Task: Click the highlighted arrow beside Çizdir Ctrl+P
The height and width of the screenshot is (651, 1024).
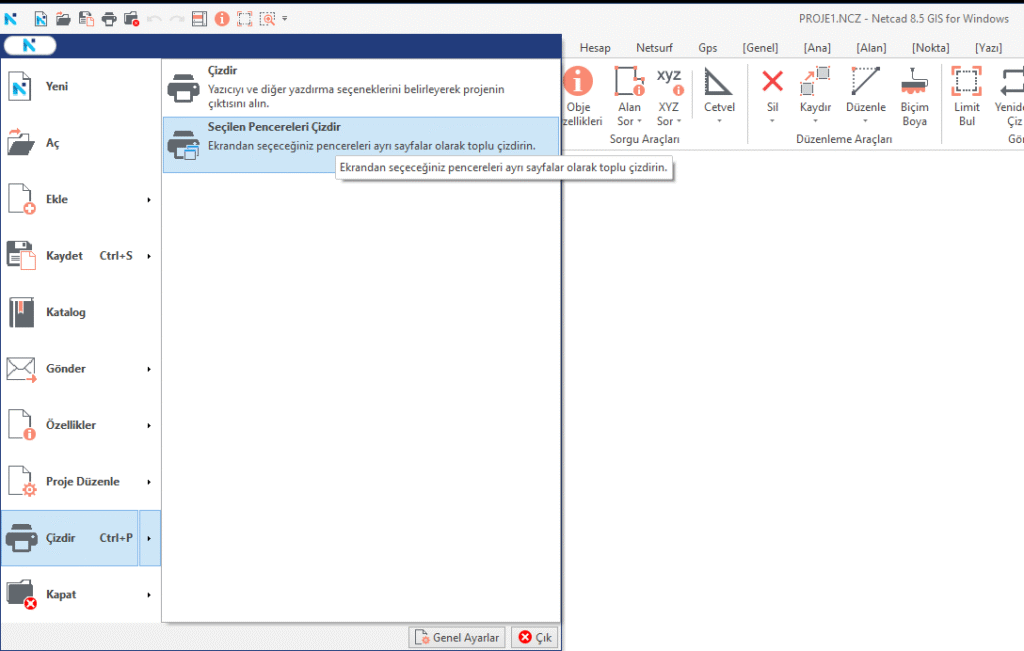Action: click(150, 538)
